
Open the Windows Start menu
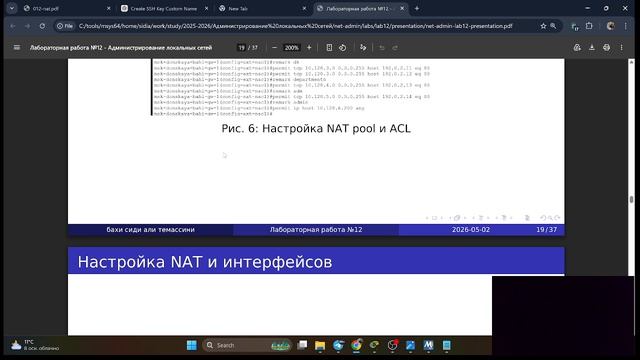point(191,345)
